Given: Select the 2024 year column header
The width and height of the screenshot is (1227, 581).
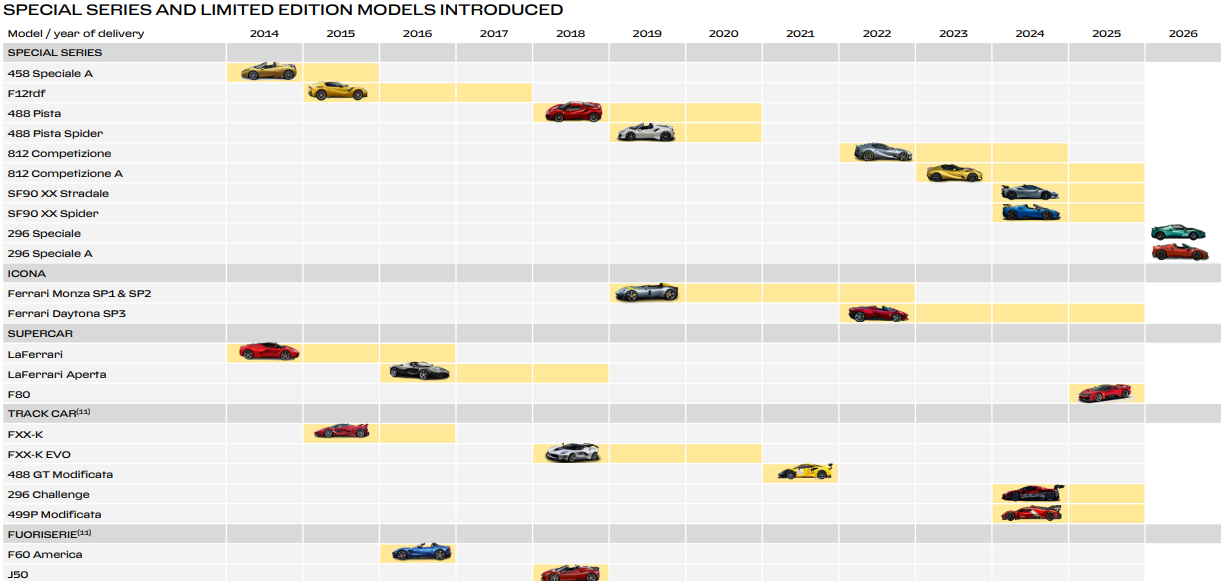Looking at the screenshot, I should [1030, 34].
